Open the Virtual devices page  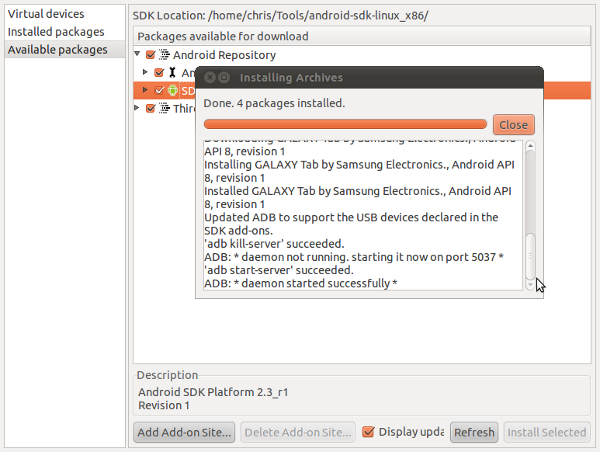tap(46, 14)
